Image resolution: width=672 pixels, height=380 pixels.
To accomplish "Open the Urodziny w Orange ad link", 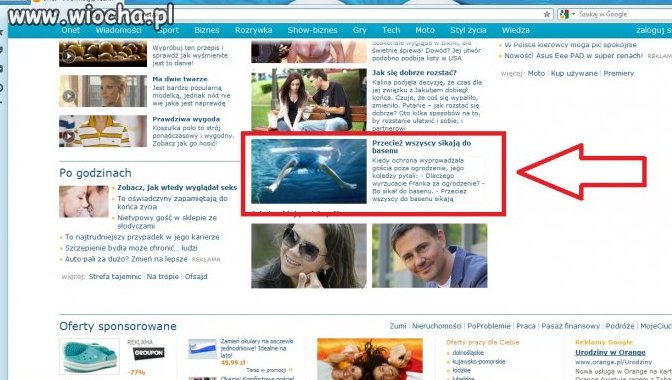I will (610, 353).
